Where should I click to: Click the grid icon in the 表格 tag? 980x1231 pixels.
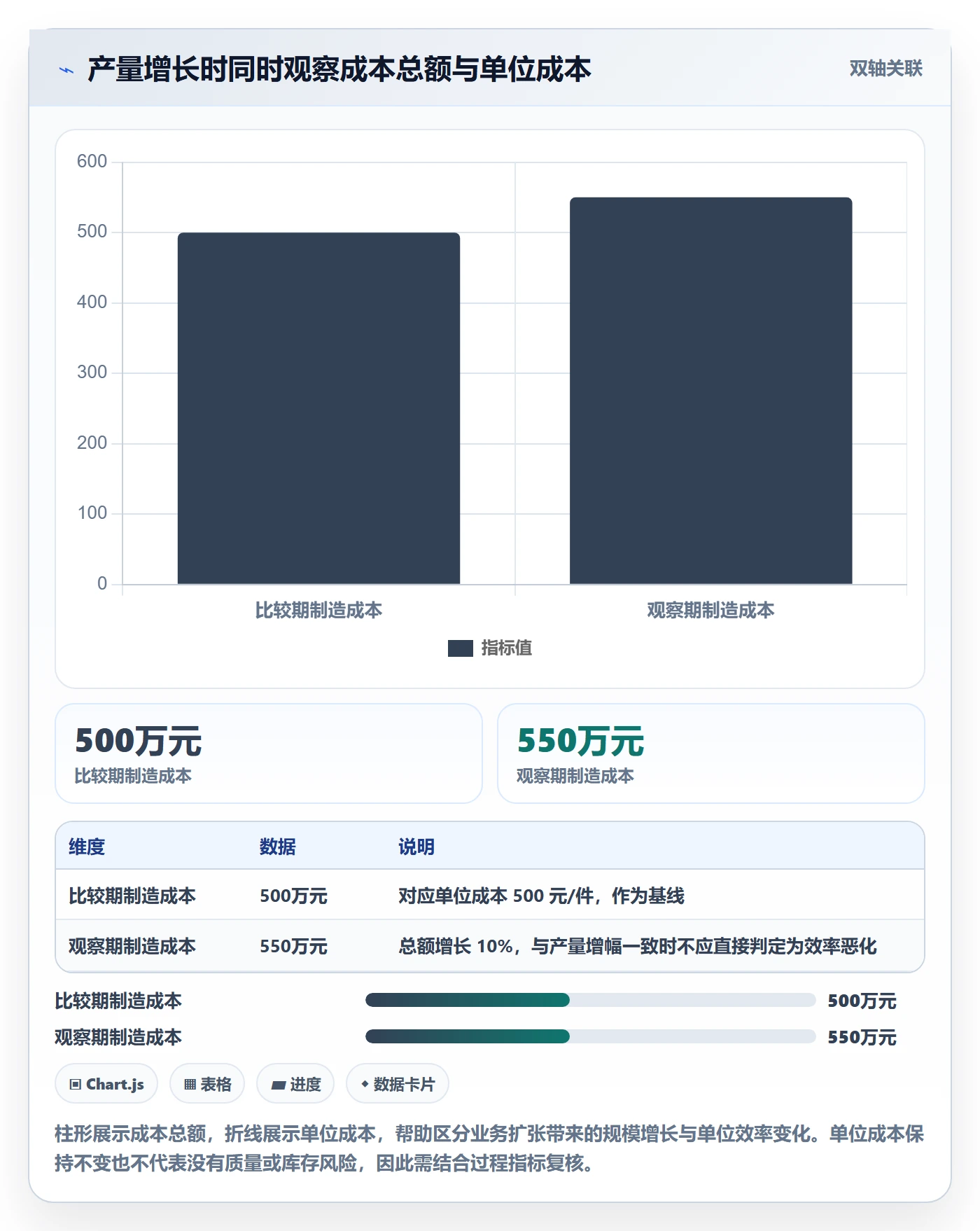(190, 1085)
